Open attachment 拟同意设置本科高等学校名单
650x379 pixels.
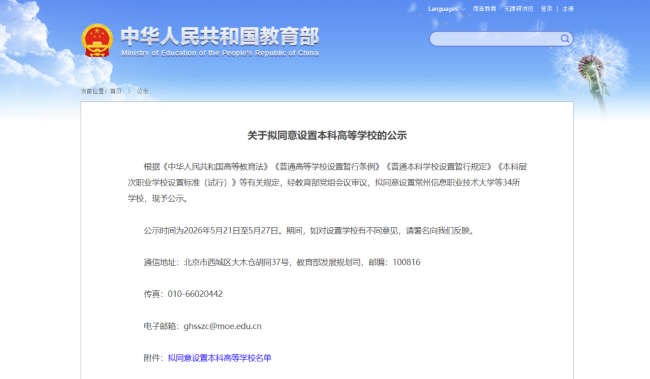pyautogui.click(x=219, y=358)
